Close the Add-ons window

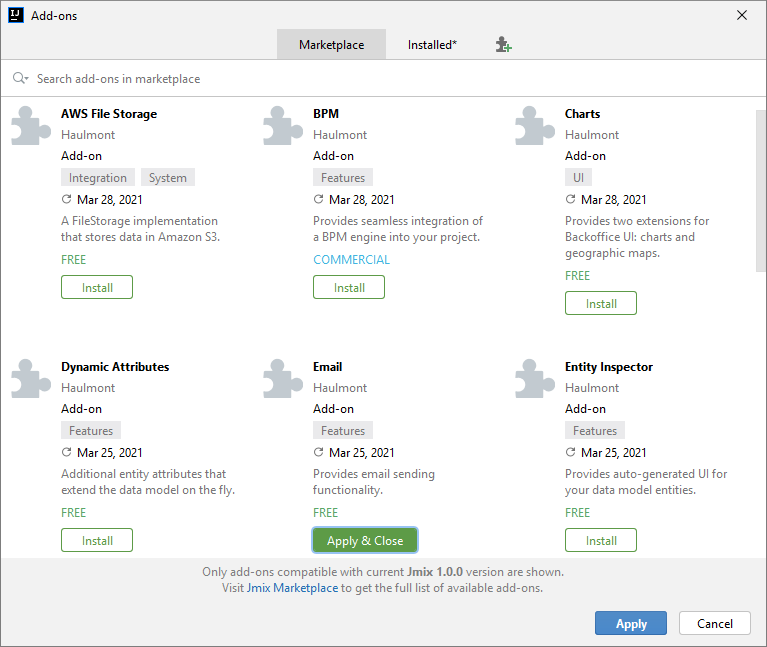(x=741, y=15)
